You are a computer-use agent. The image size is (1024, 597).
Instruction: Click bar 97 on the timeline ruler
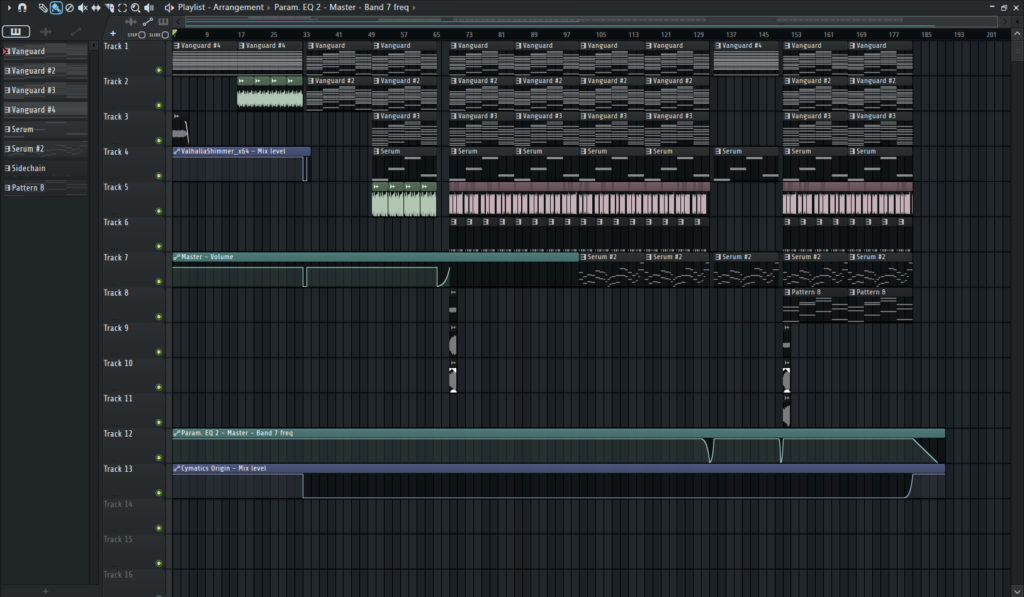click(567, 34)
